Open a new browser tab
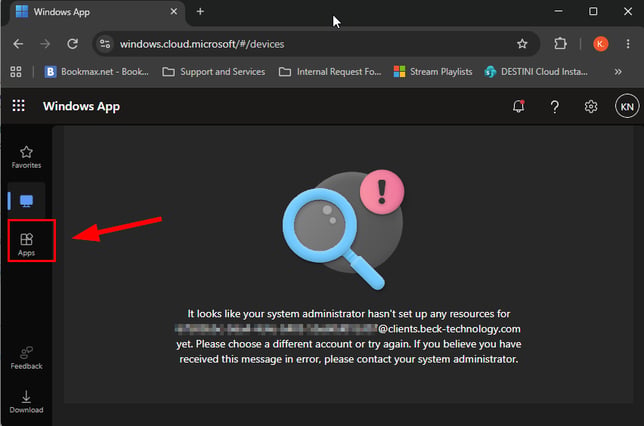This screenshot has width=644, height=426. [200, 12]
